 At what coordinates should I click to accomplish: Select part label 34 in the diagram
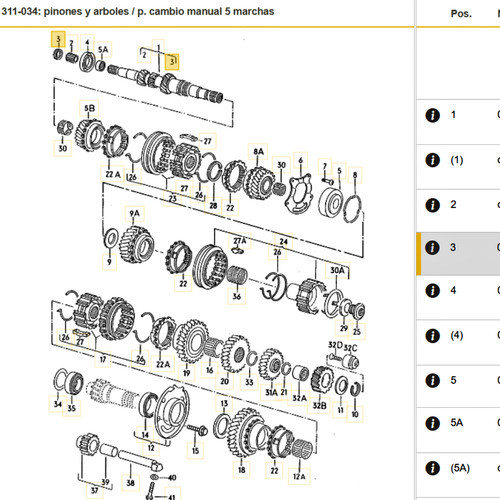pos(58,404)
